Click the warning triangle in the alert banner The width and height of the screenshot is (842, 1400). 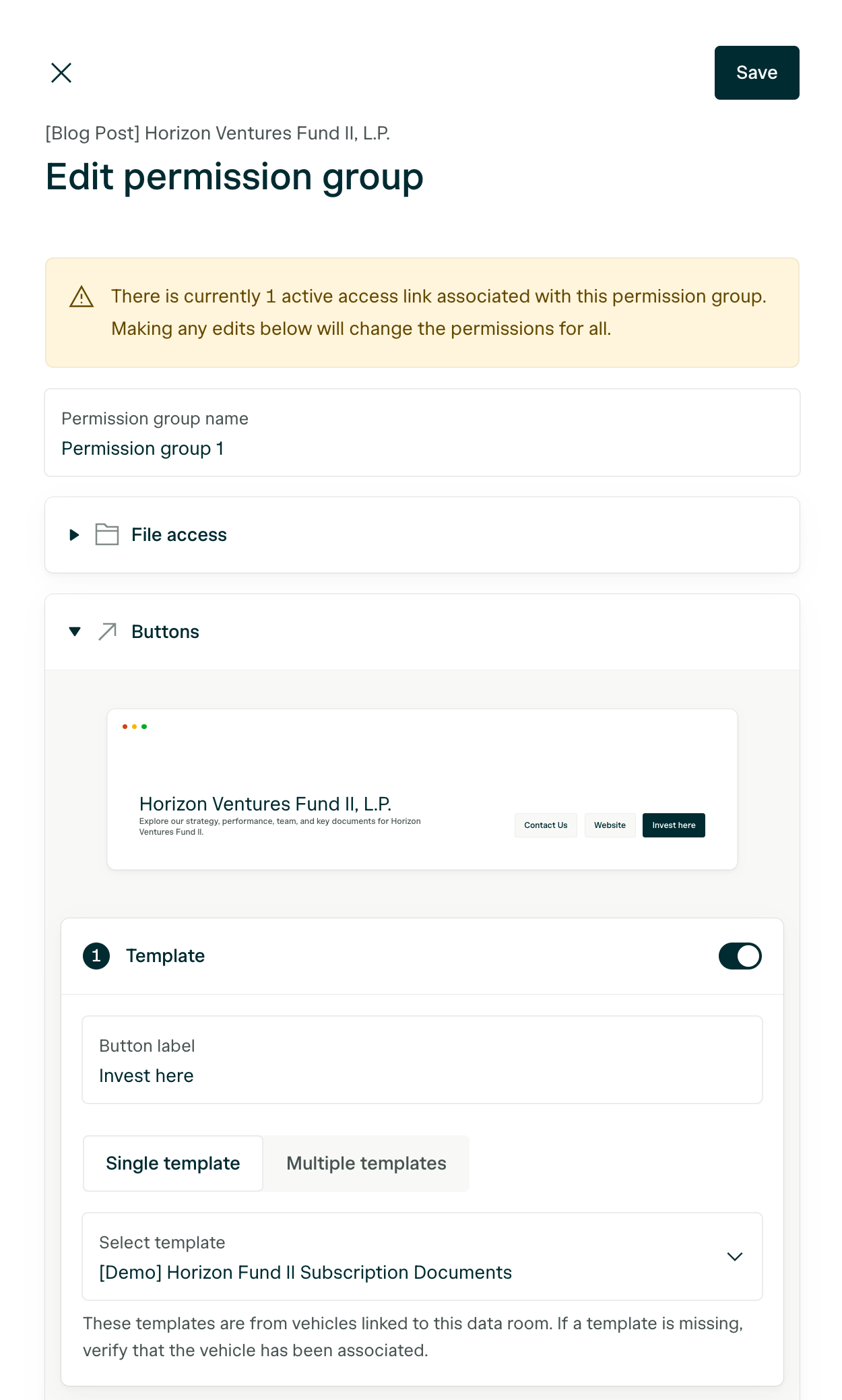tap(81, 296)
